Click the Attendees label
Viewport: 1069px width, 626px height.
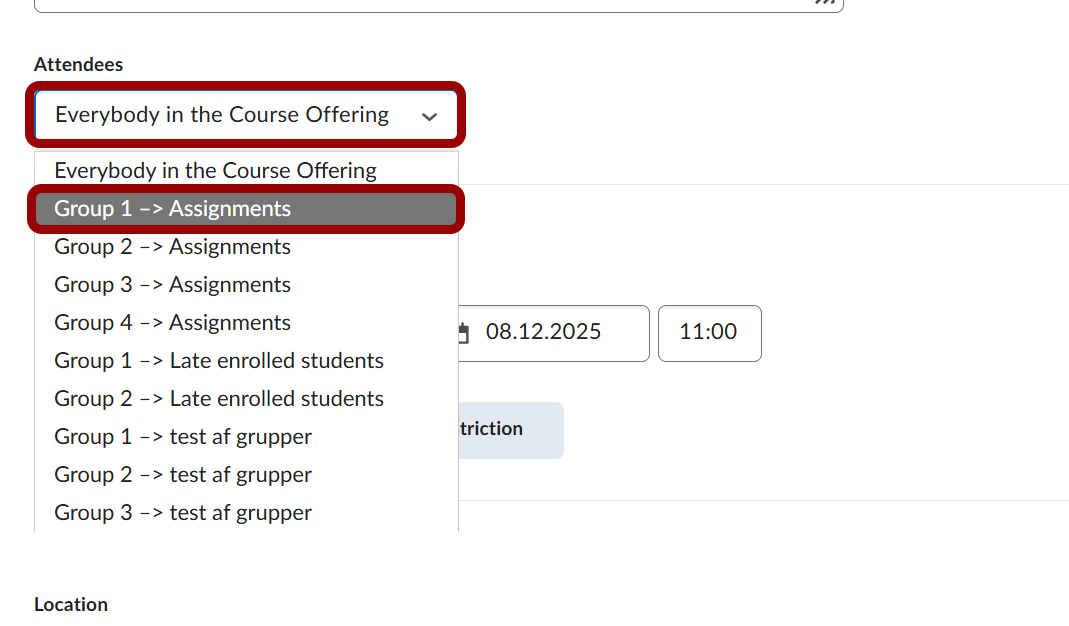(78, 65)
